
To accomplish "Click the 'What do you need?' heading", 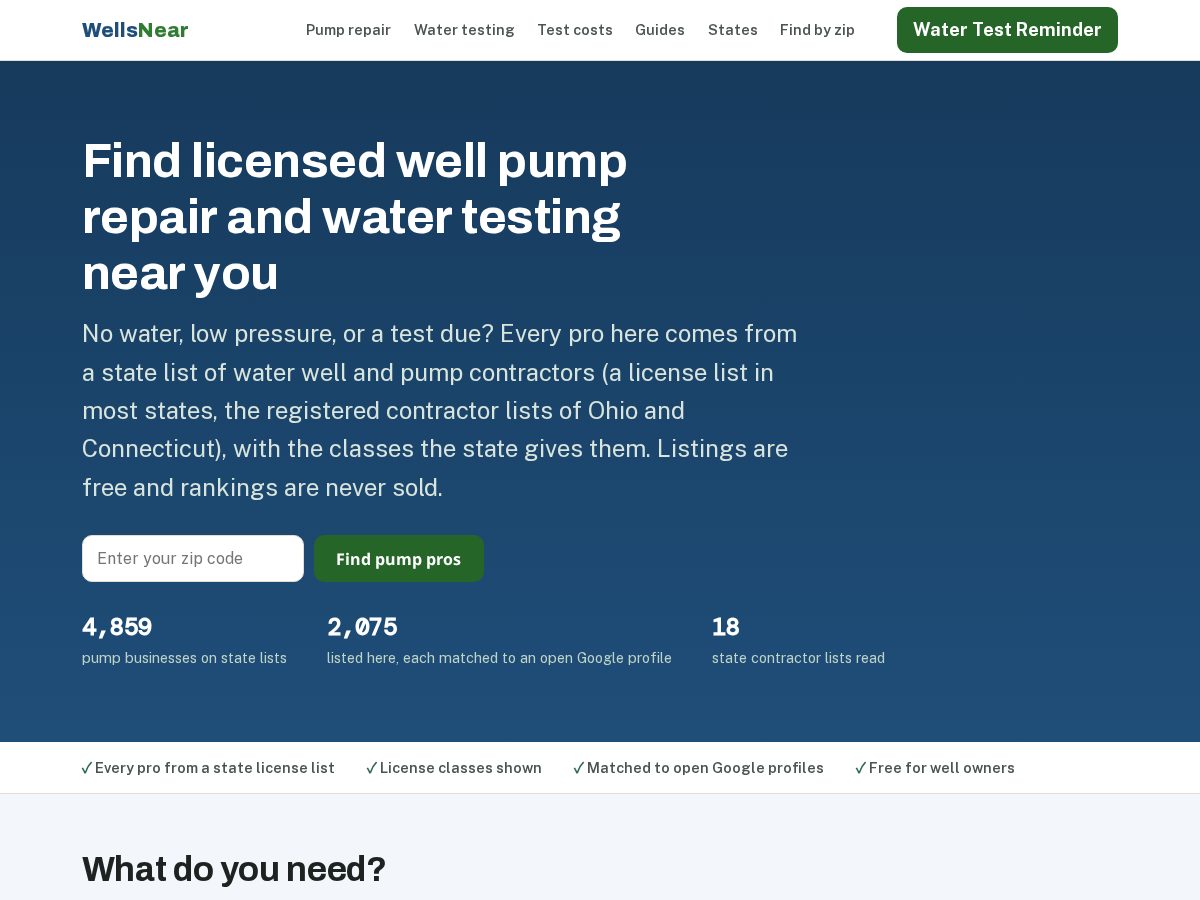I will pyautogui.click(x=234, y=869).
